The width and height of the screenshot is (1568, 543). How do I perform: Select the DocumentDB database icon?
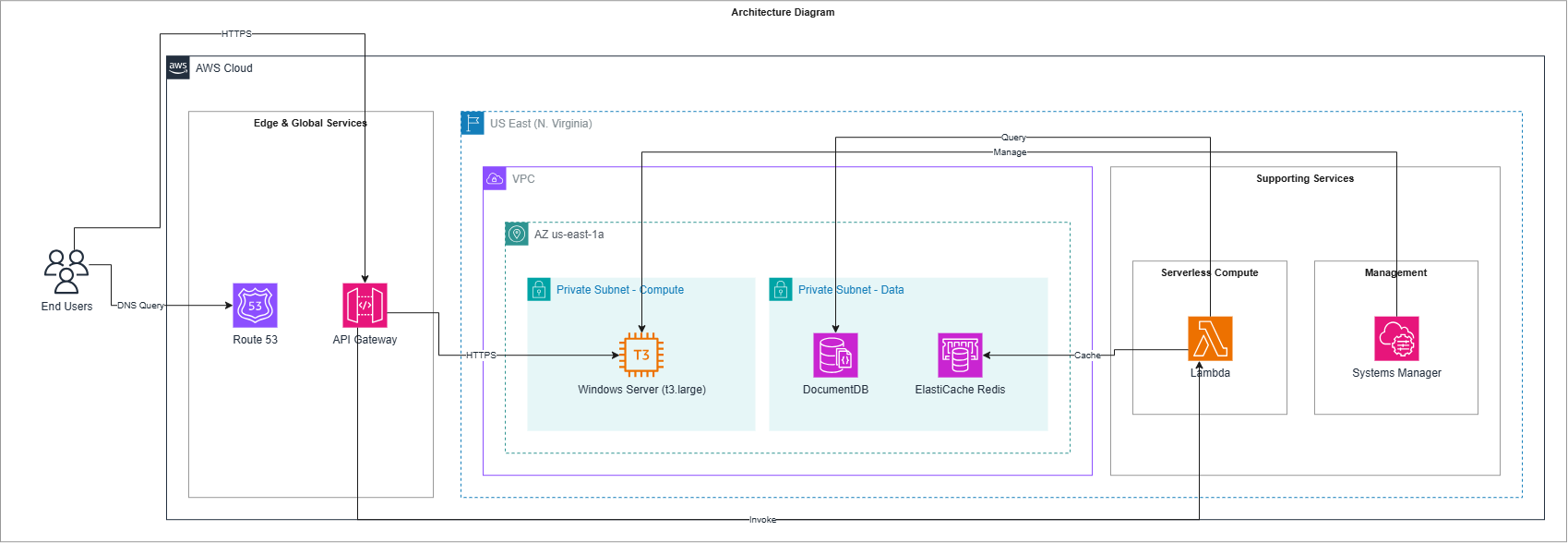coord(835,355)
